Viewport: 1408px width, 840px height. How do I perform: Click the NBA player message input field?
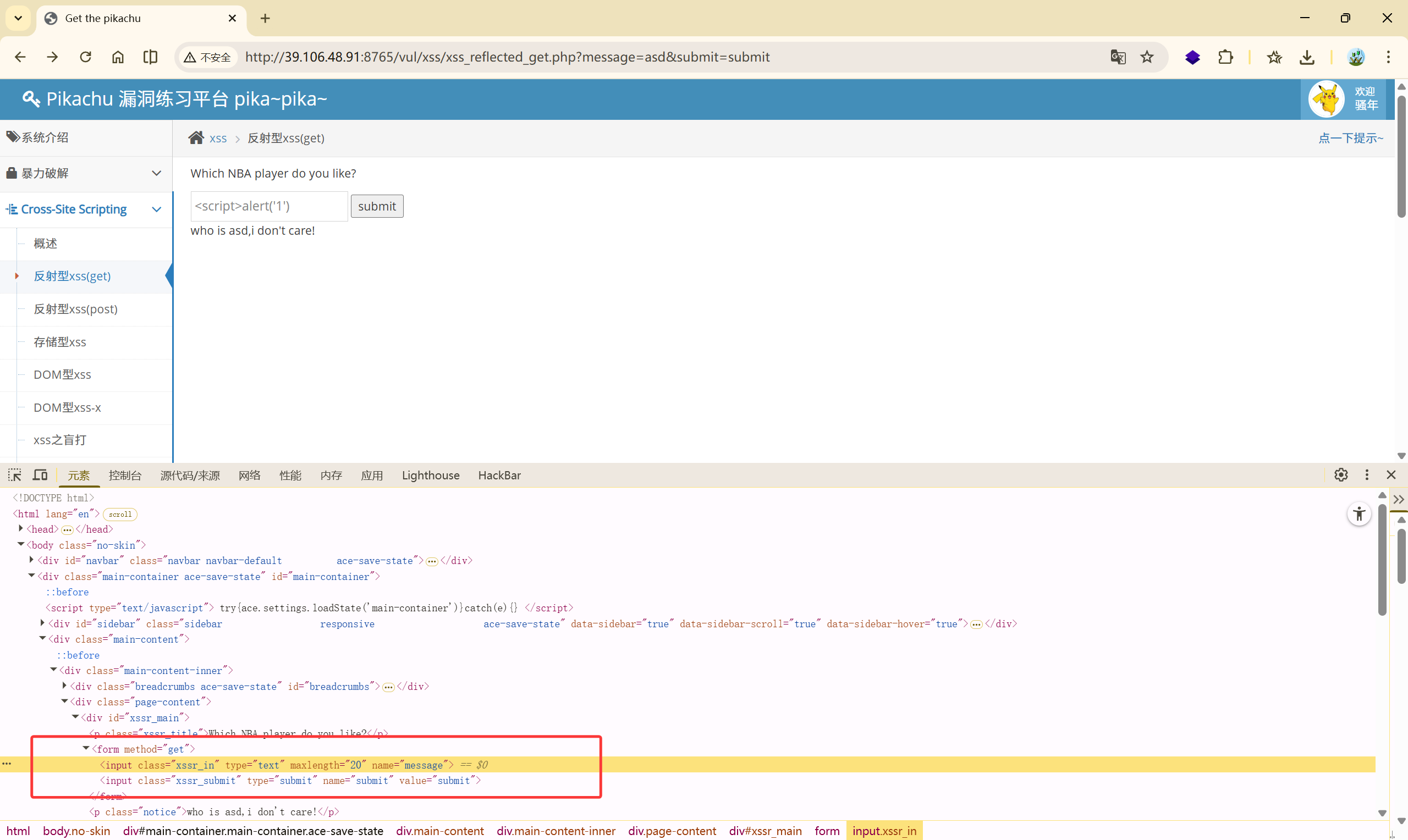269,206
